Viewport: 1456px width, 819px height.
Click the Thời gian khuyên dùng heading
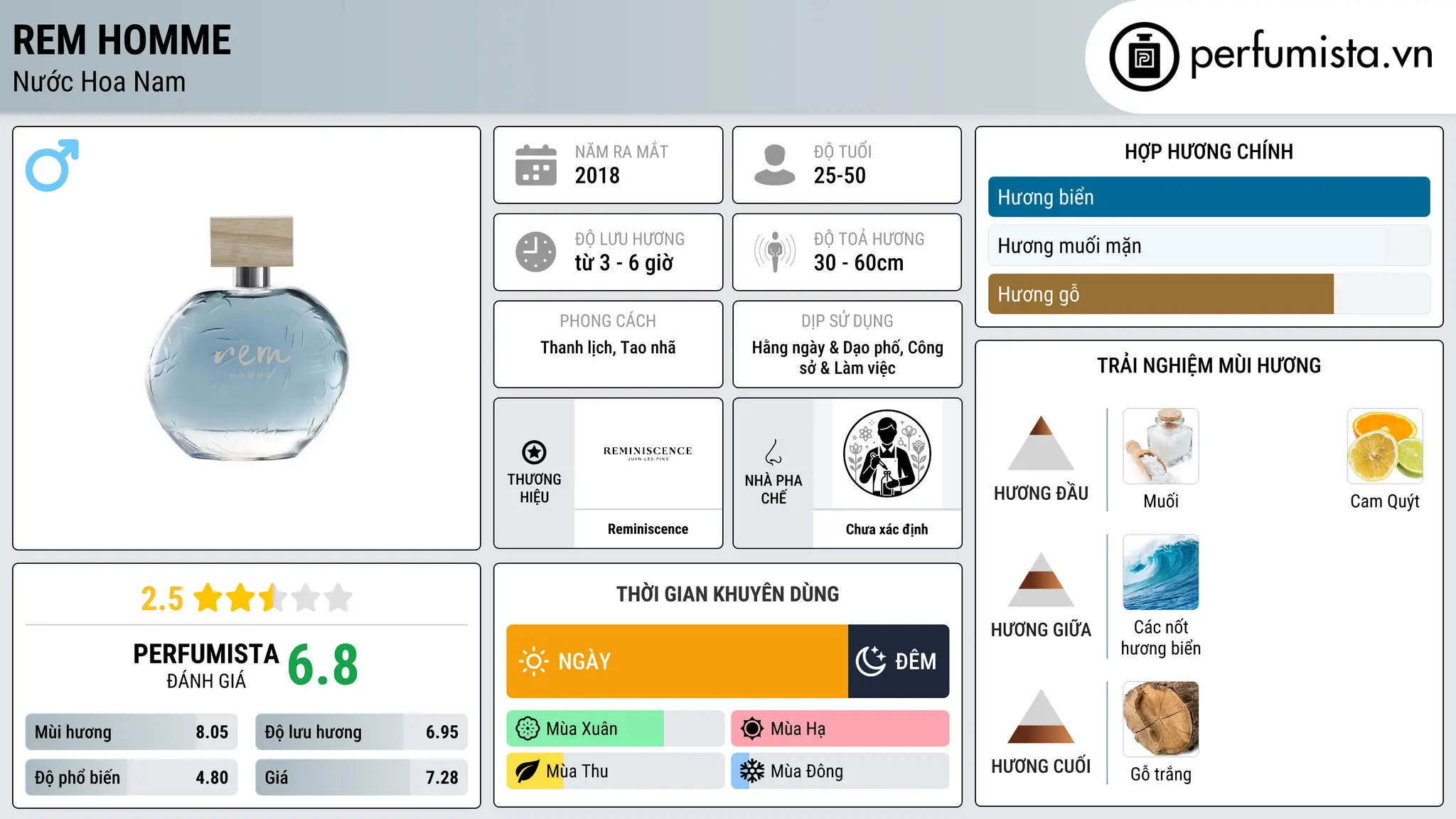[727, 594]
